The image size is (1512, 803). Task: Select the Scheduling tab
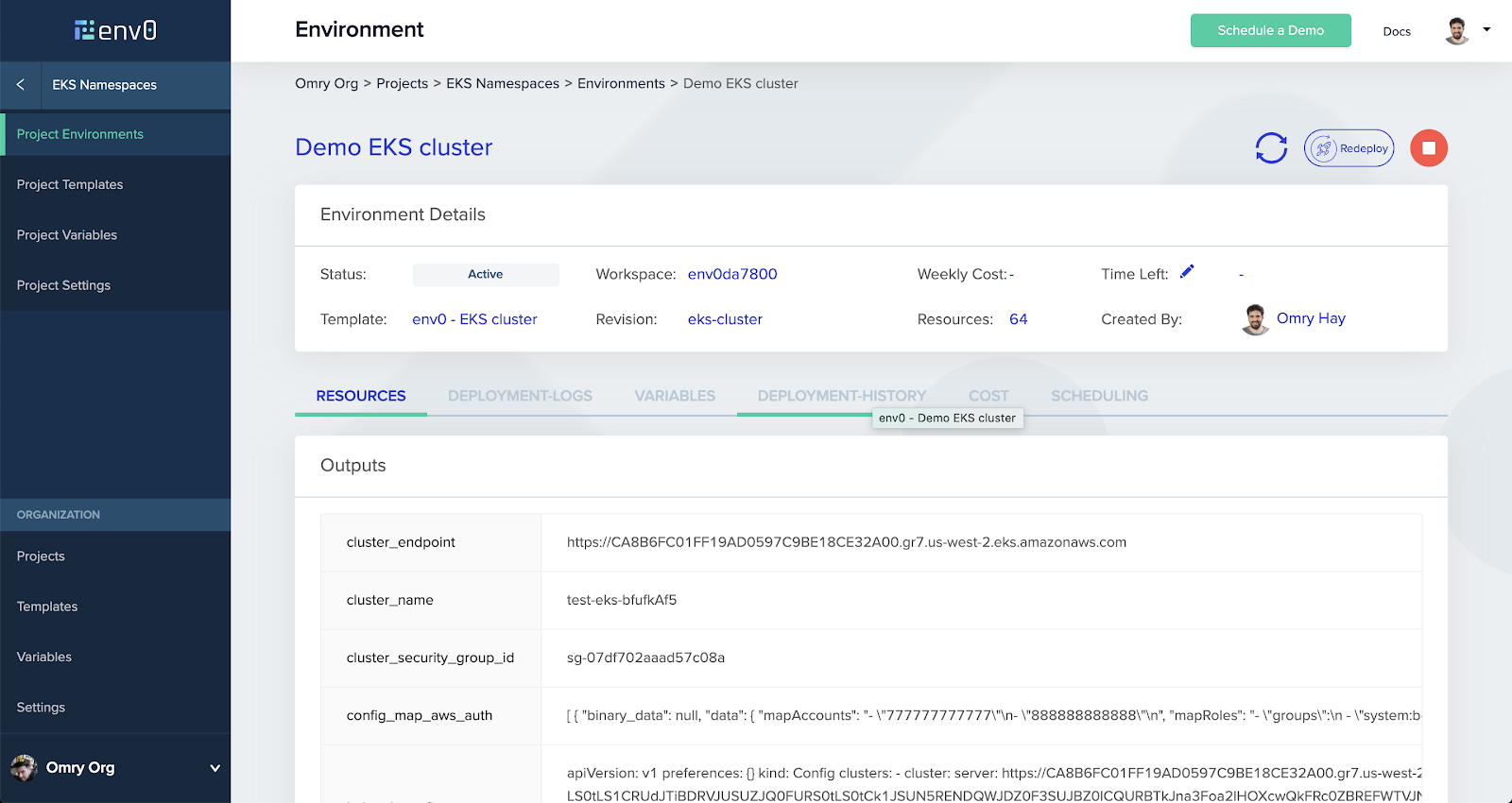pyautogui.click(x=1099, y=396)
